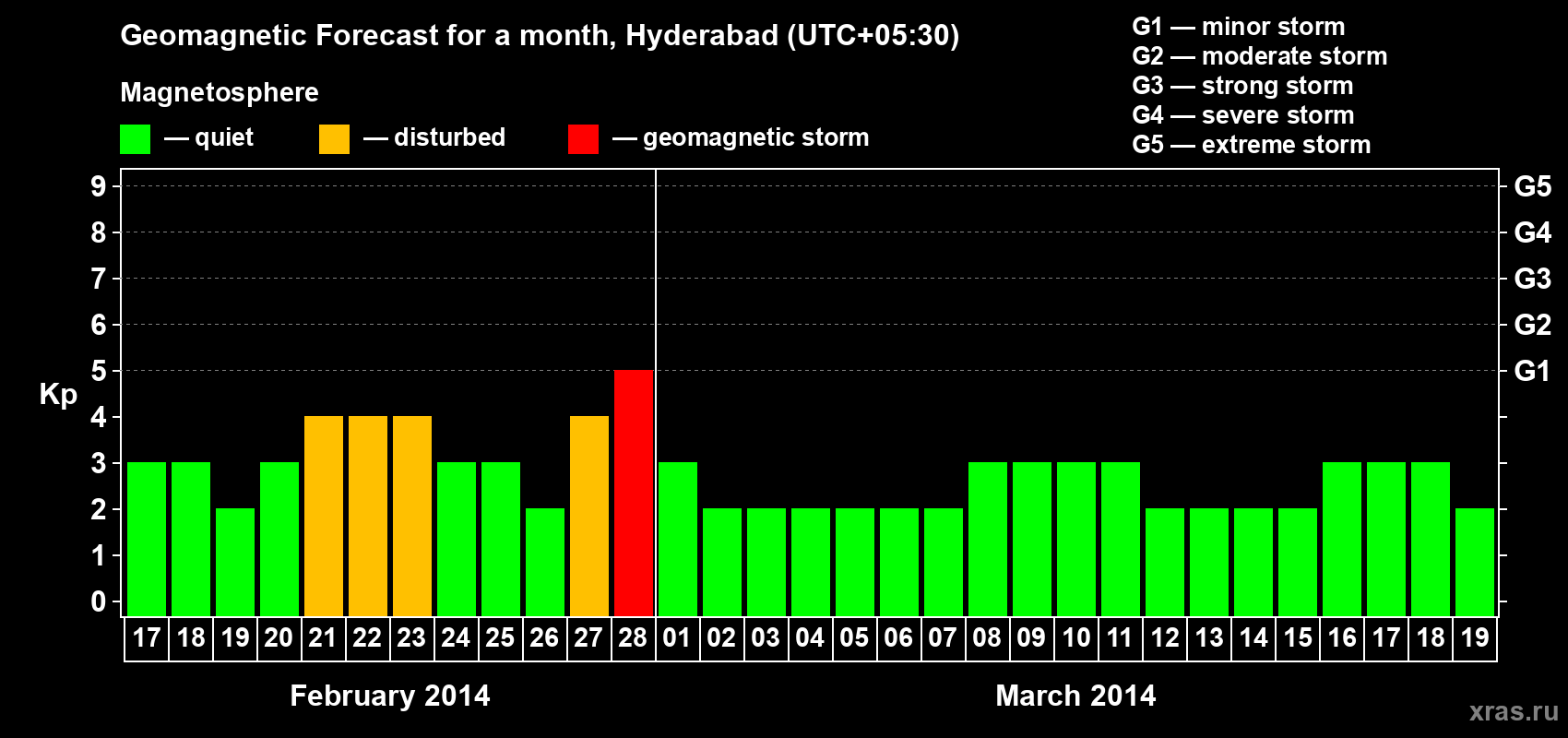Click the '— disturbed' legend label
The height and width of the screenshot is (738, 1568).
coord(434,137)
